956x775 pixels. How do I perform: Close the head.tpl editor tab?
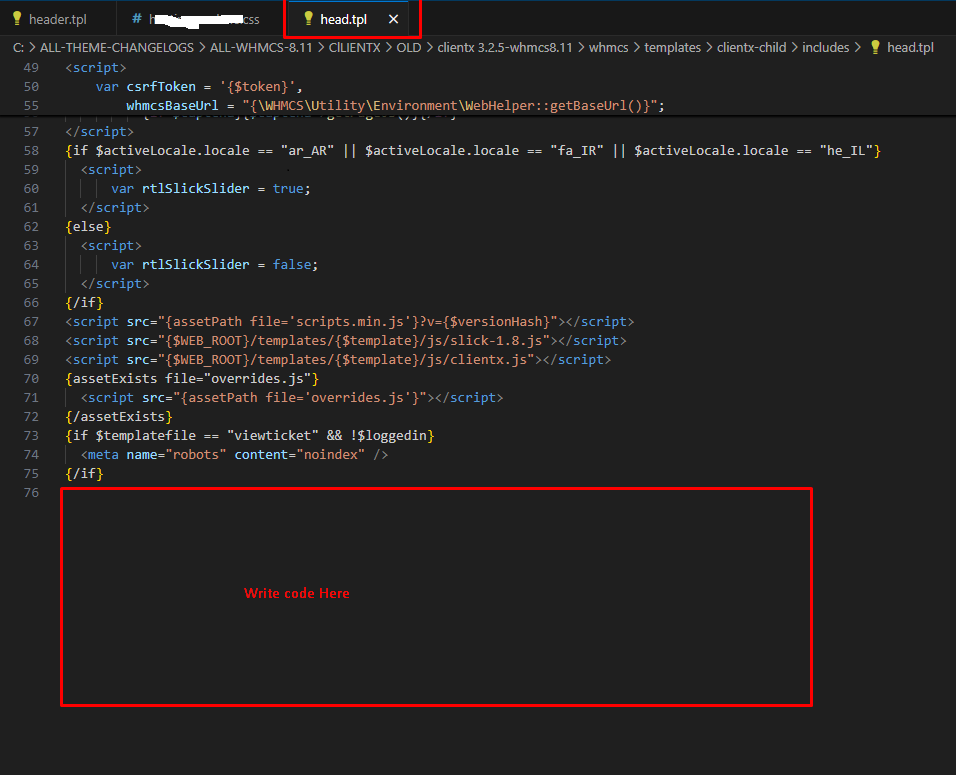point(394,19)
